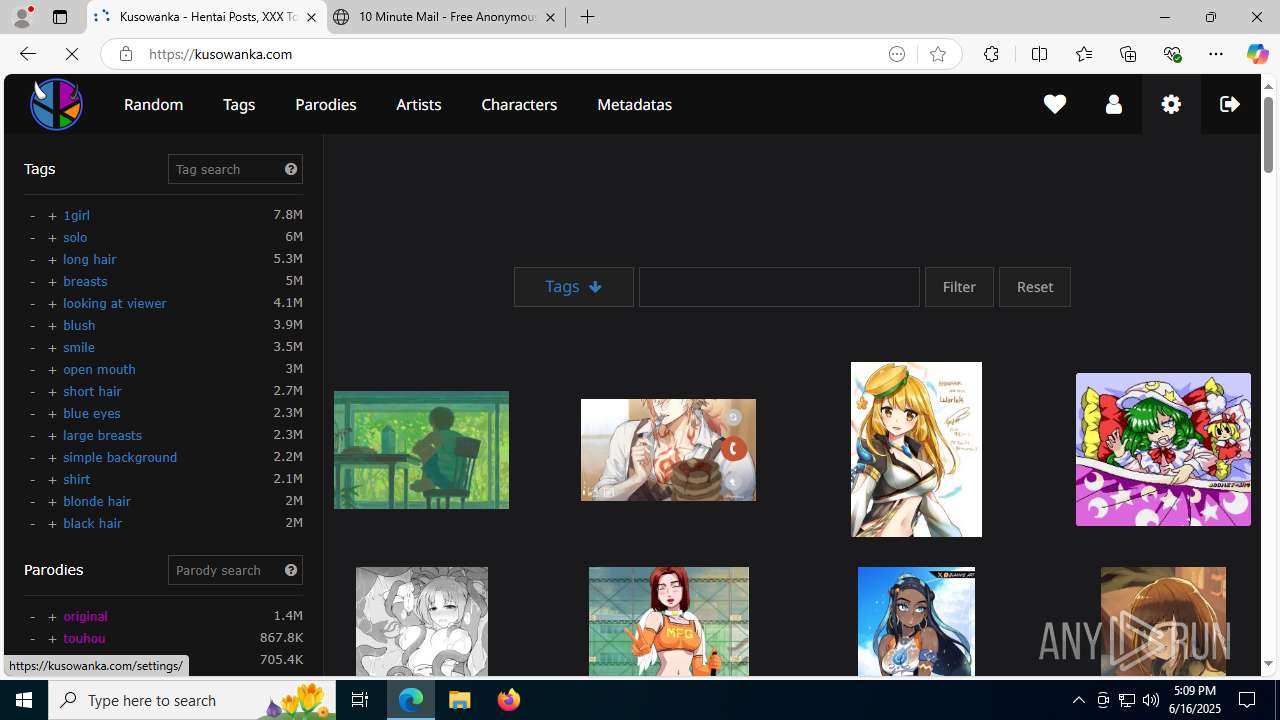Open the Artists menu item
1280x720 pixels.
418,104
